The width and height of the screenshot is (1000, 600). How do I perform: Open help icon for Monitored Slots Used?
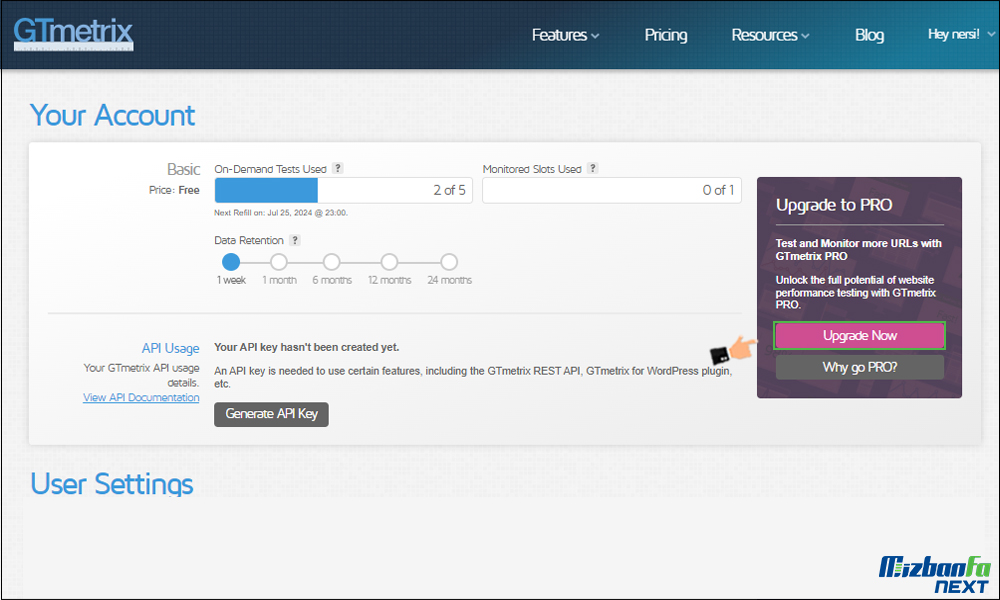(x=592, y=168)
